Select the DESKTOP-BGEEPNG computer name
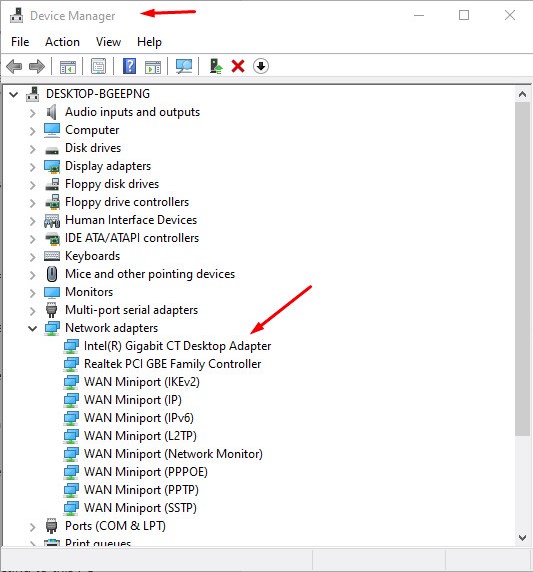 (x=98, y=94)
